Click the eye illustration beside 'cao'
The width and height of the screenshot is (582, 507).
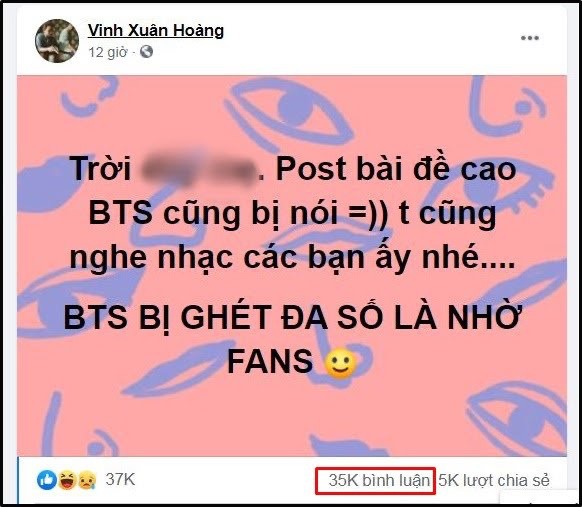[494, 189]
